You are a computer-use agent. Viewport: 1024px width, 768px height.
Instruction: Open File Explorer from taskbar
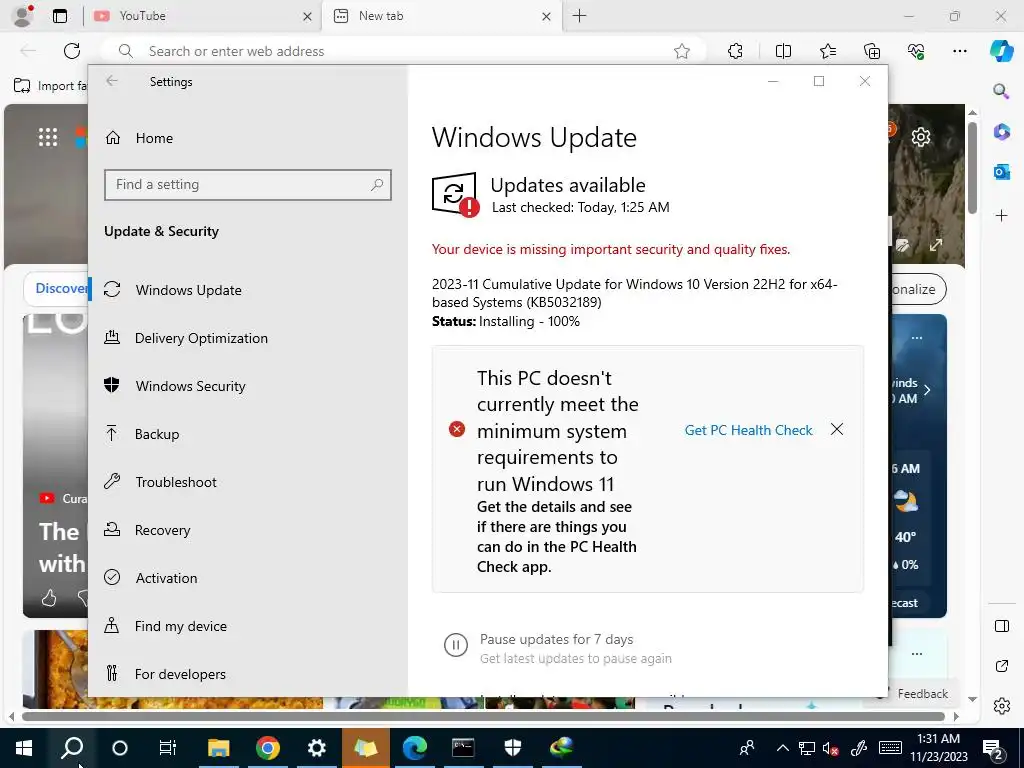pyautogui.click(x=219, y=748)
